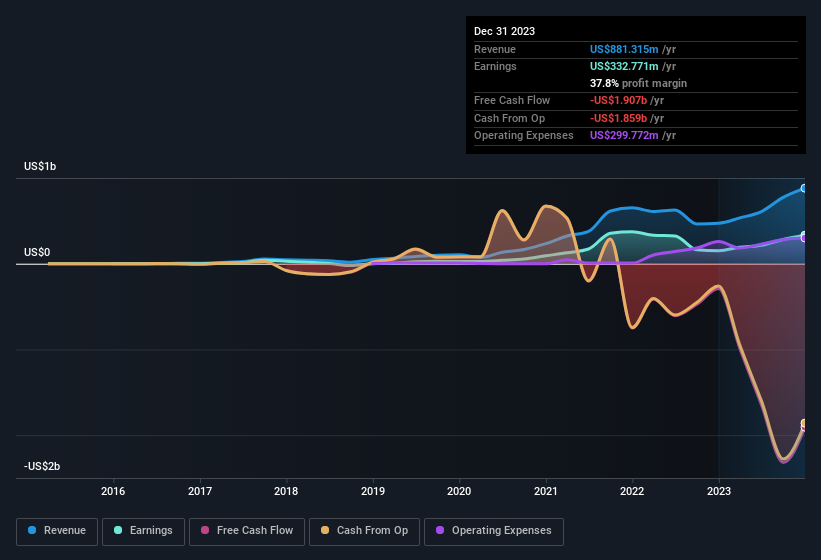The height and width of the screenshot is (560, 821).
Task: Click the Operating Expenses label in tooltip
Action: tap(524, 136)
